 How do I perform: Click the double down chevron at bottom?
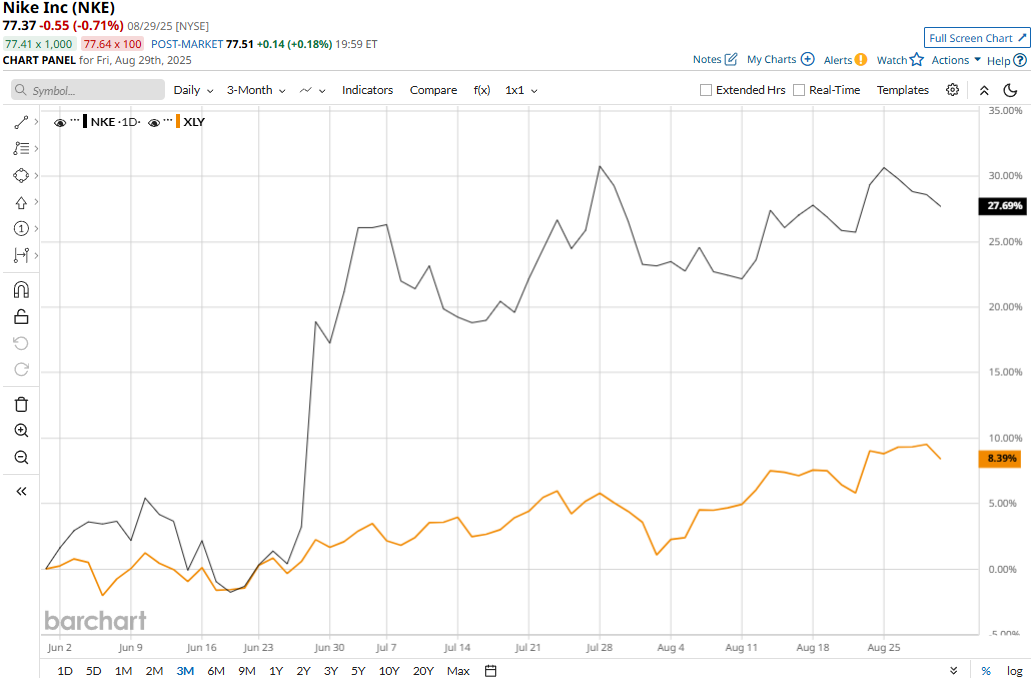pos(954,671)
